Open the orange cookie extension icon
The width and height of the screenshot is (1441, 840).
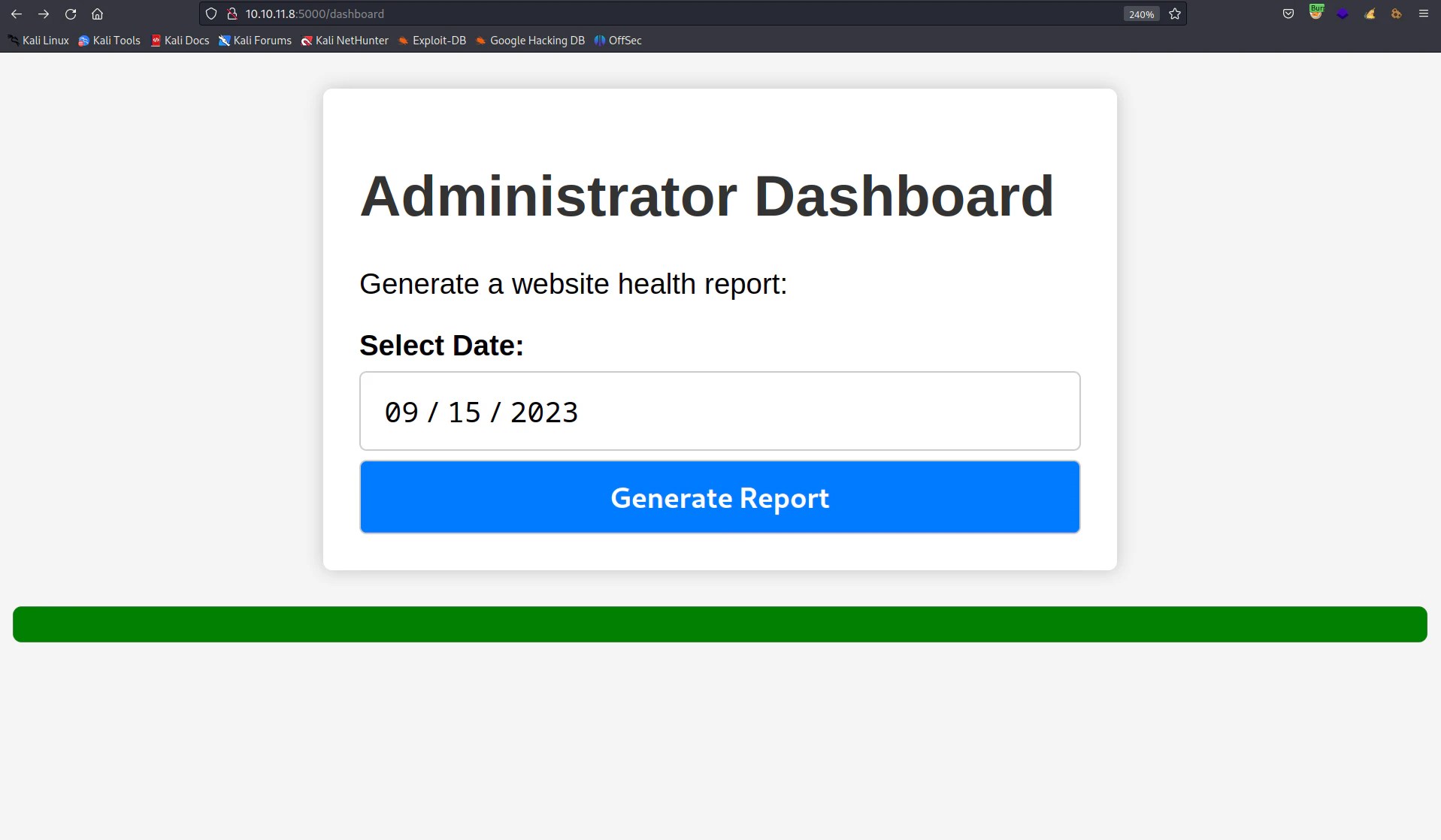coord(1397,14)
